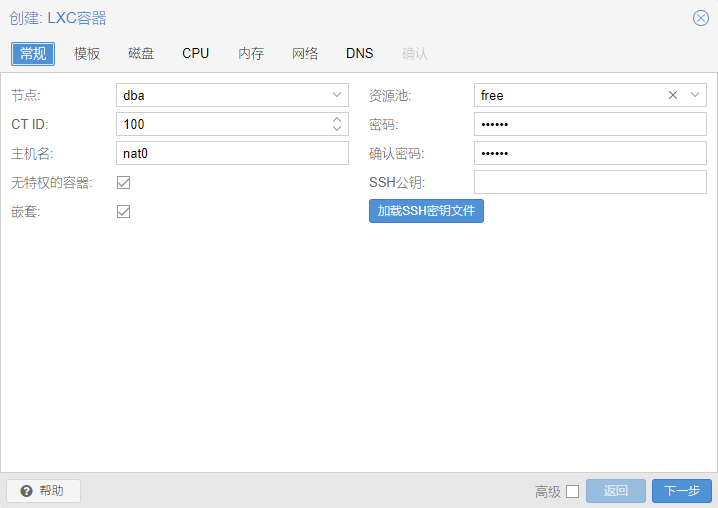Switch to the 模板 tab

87,53
